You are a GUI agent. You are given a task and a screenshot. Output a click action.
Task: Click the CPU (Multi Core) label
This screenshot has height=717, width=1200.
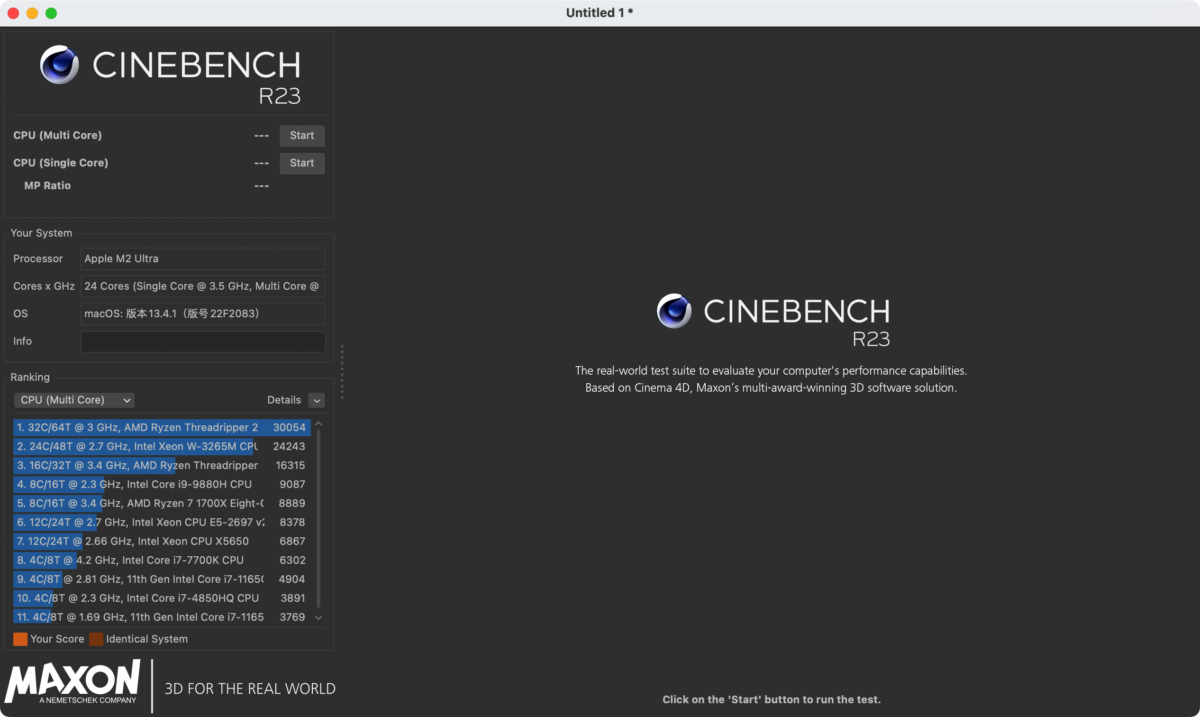point(57,136)
